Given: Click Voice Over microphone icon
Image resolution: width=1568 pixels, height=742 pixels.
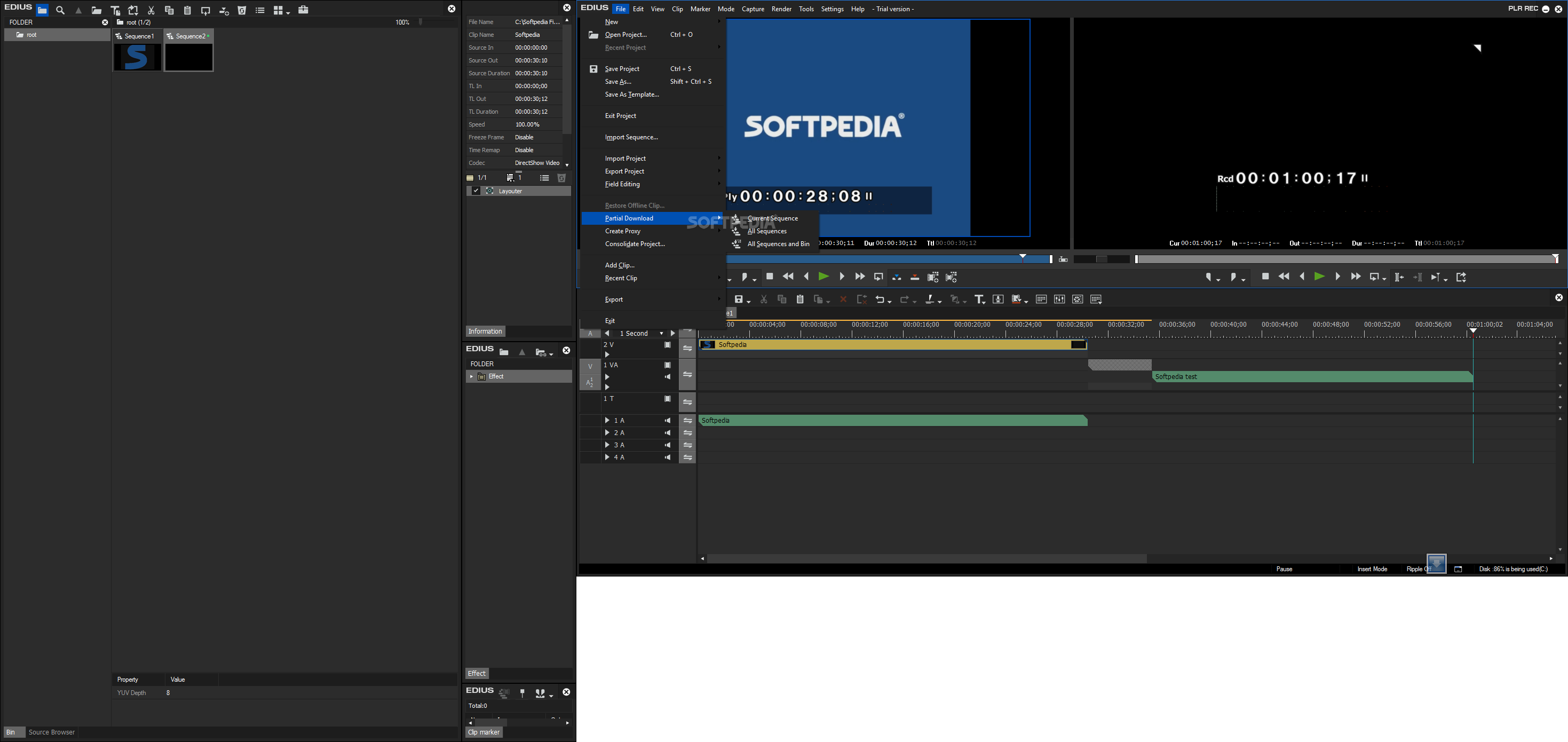Looking at the screenshot, I should (x=998, y=299).
